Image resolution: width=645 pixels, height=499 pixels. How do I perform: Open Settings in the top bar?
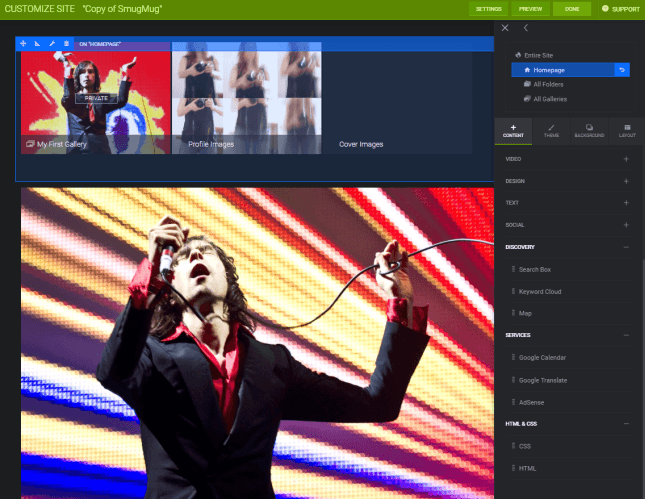[488, 9]
